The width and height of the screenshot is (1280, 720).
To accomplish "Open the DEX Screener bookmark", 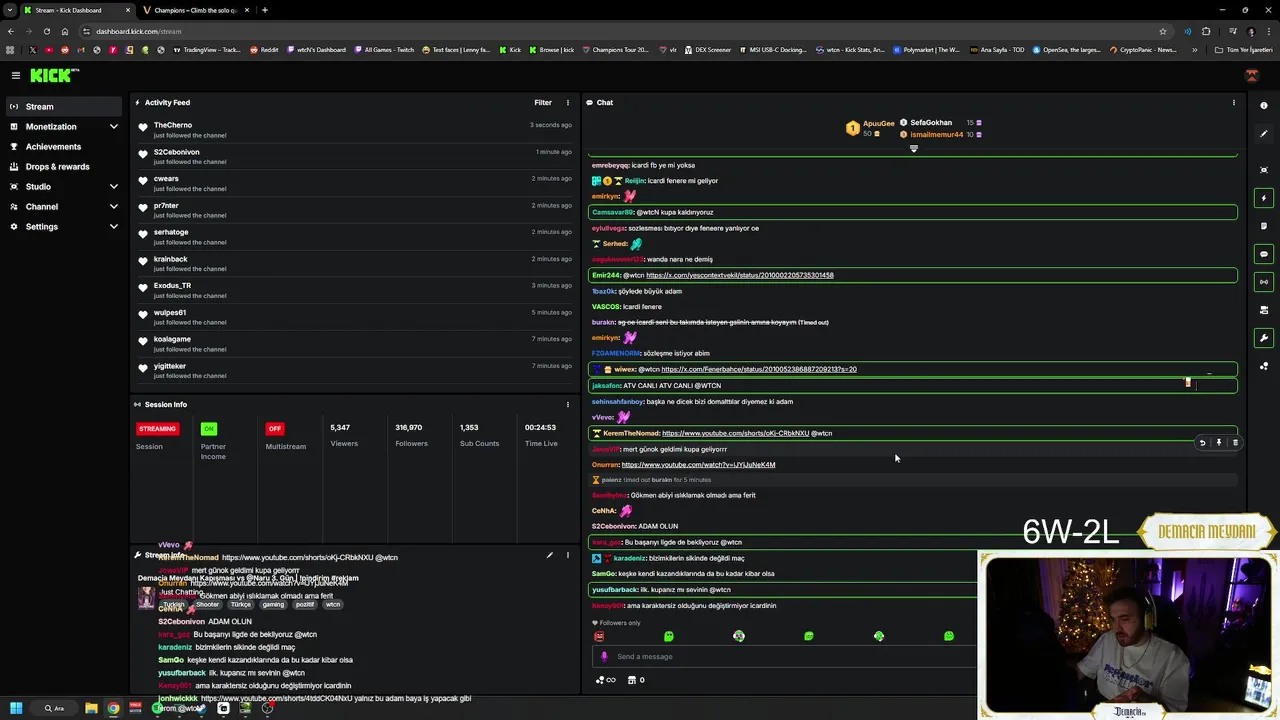I will (707, 50).
